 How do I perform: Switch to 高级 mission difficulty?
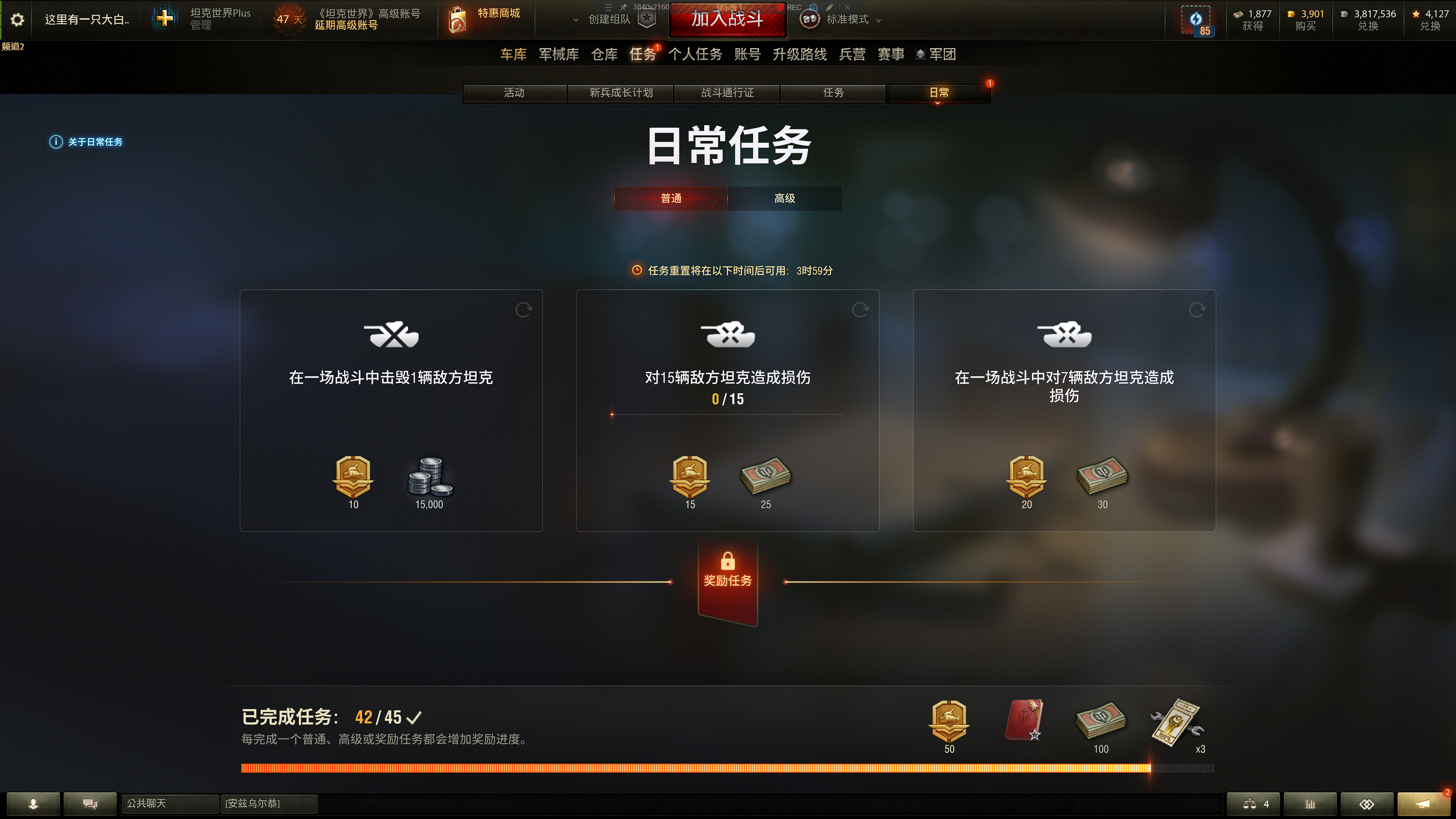[784, 198]
